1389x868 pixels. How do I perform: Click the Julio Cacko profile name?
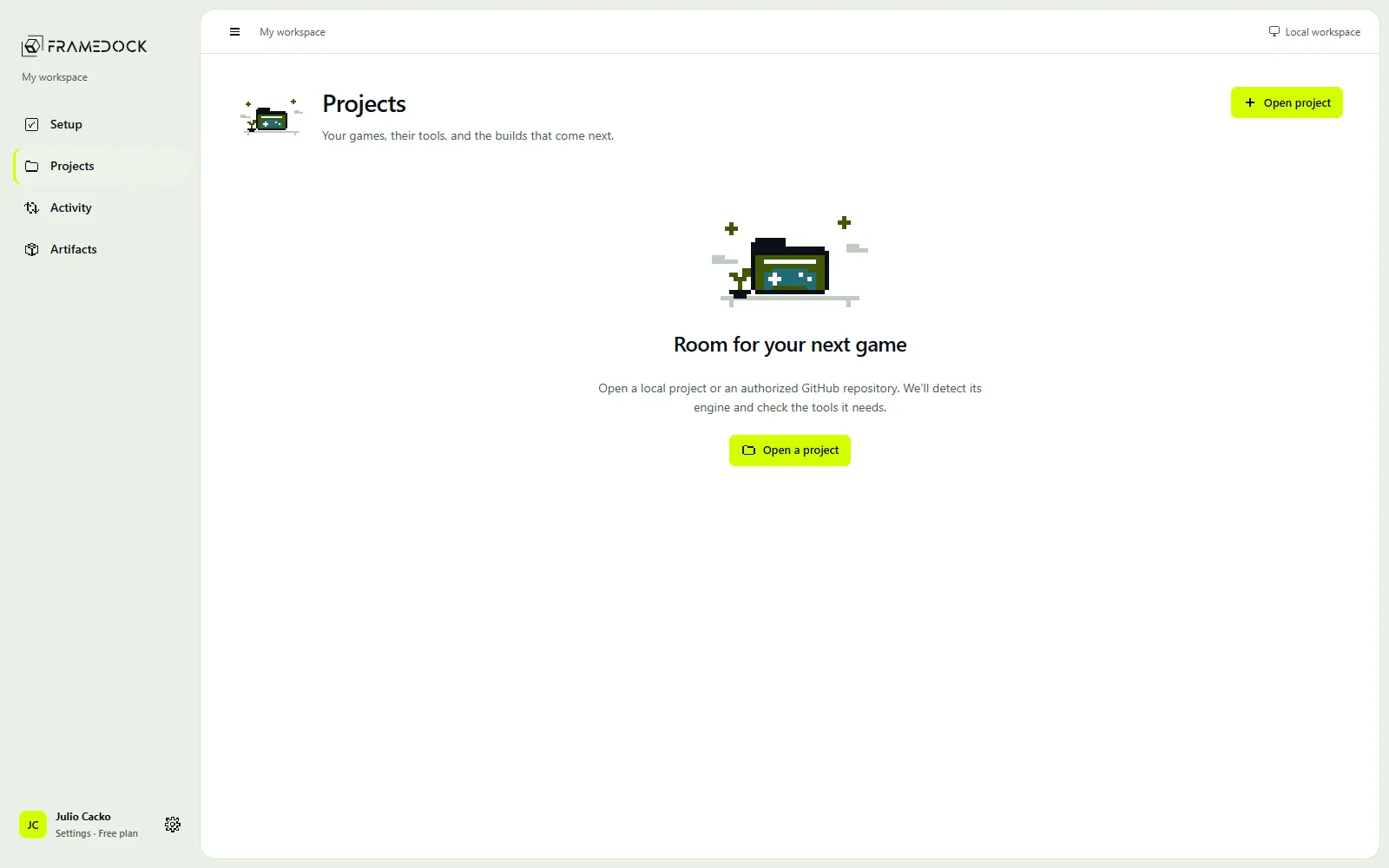point(83,817)
